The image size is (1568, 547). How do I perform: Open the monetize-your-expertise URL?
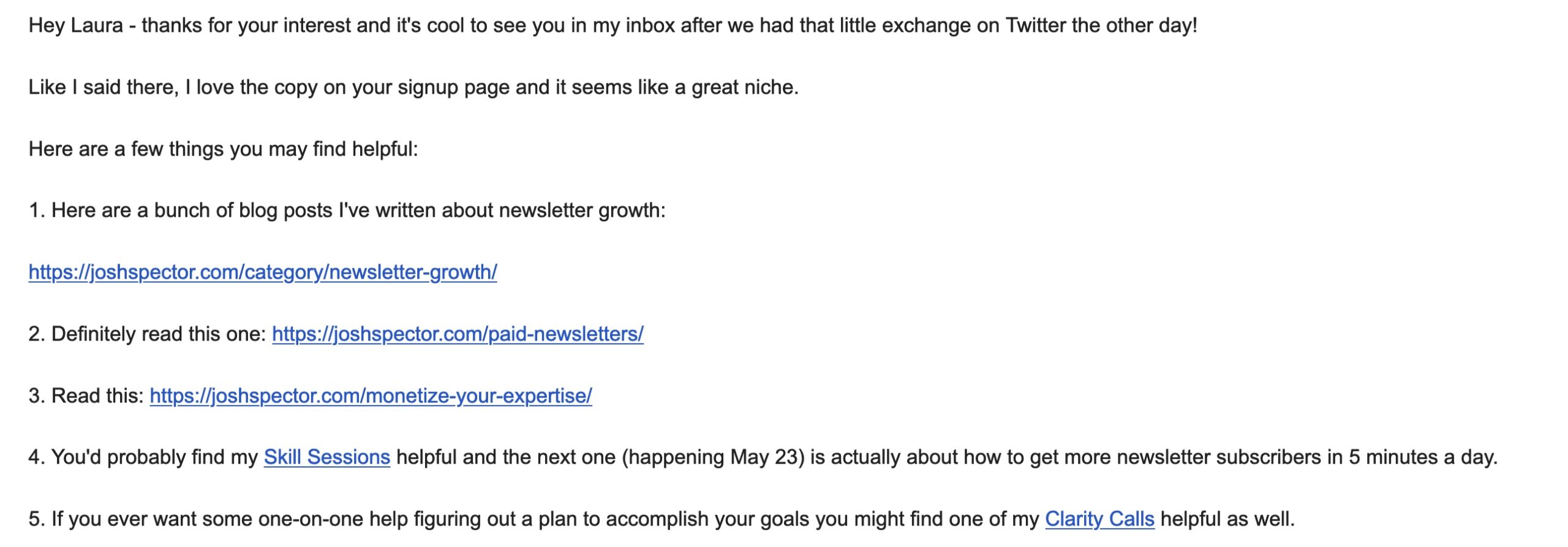coord(370,396)
